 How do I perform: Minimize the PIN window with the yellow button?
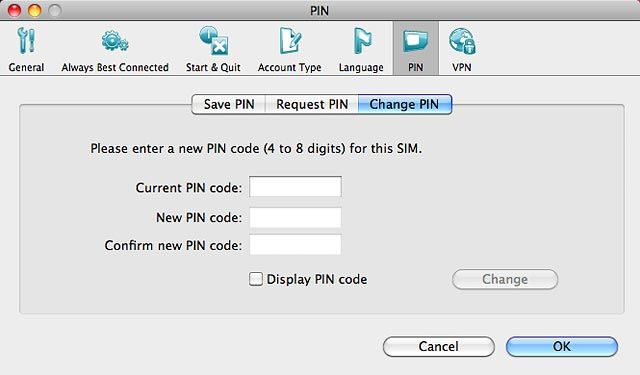[34, 10]
